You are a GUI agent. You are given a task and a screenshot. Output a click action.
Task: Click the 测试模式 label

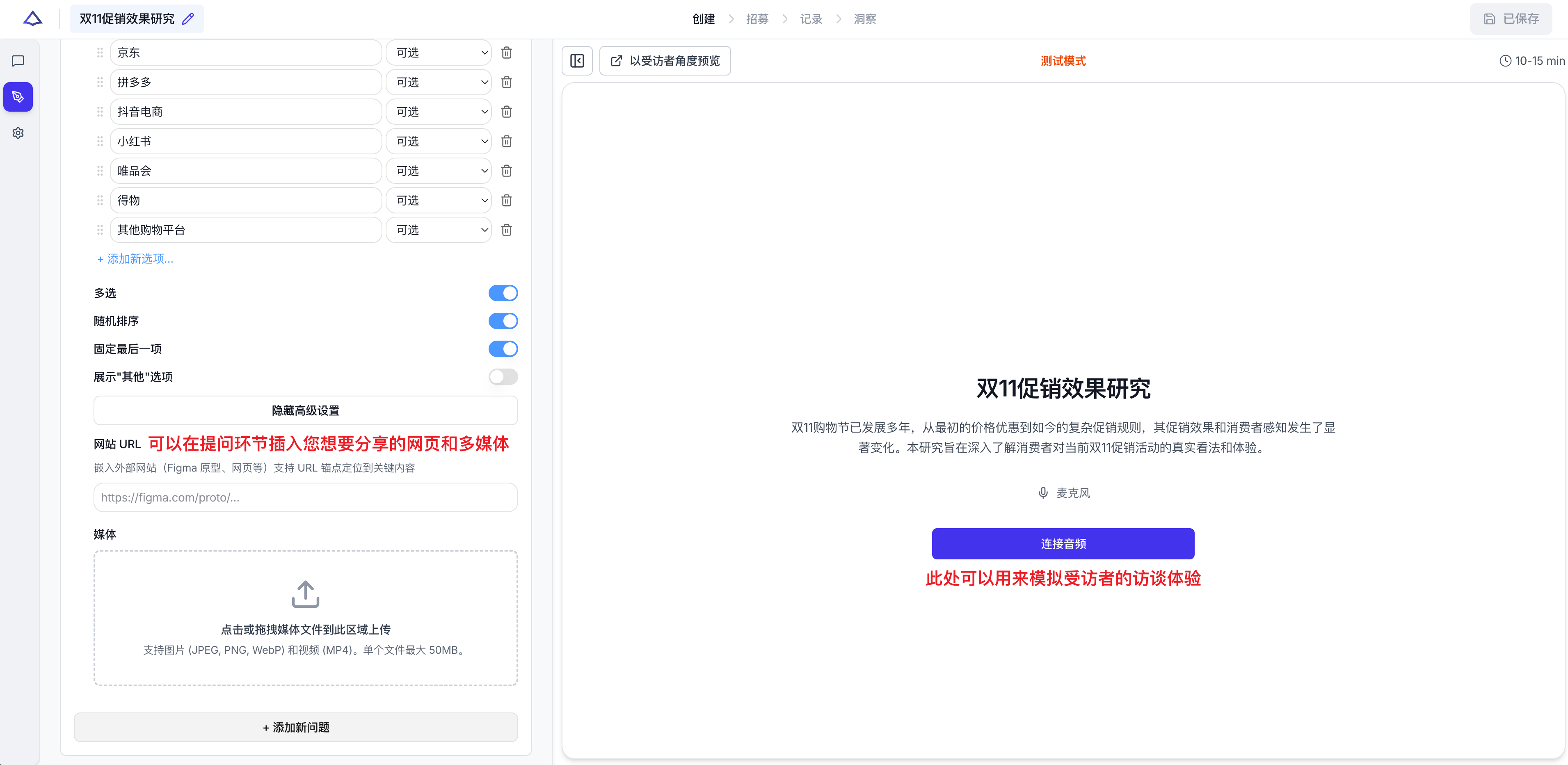coord(1063,61)
